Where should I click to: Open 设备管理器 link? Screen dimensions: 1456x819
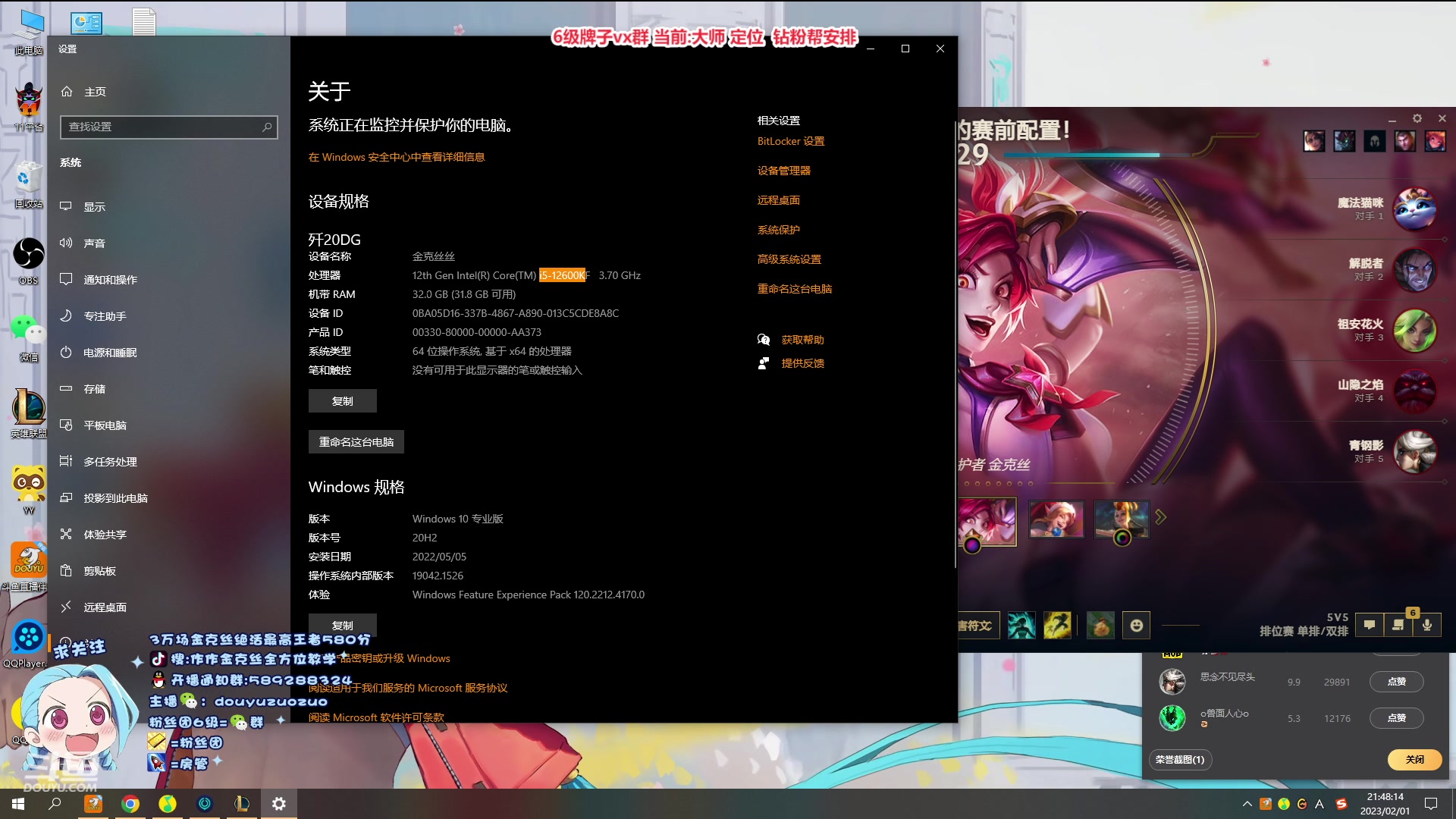[784, 171]
